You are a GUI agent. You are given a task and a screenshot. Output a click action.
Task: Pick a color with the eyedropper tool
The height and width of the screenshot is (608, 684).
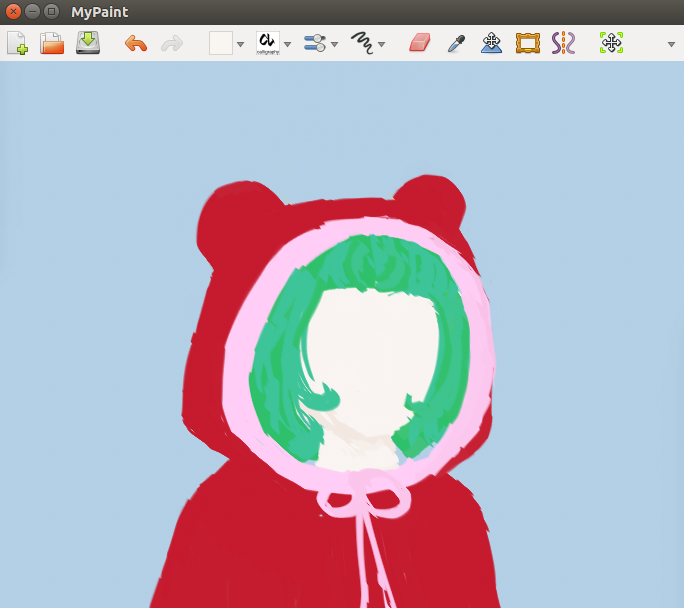[455, 43]
